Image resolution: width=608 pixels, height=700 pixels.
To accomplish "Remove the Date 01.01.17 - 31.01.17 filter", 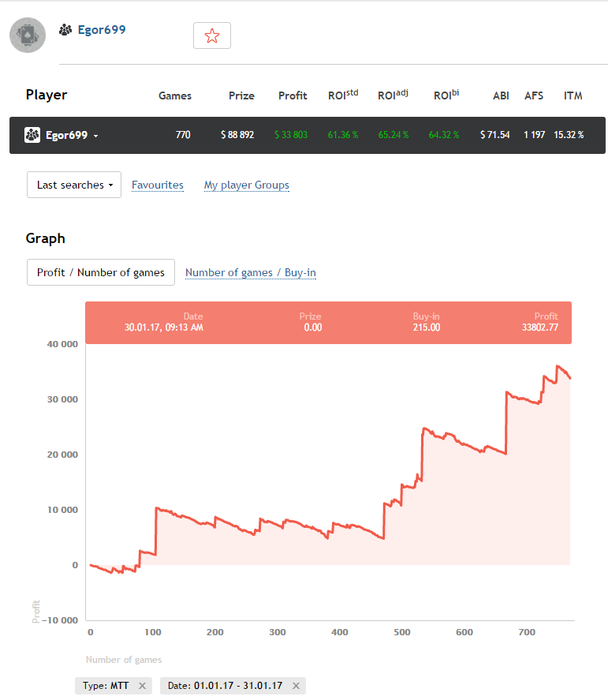I will pyautogui.click(x=296, y=685).
